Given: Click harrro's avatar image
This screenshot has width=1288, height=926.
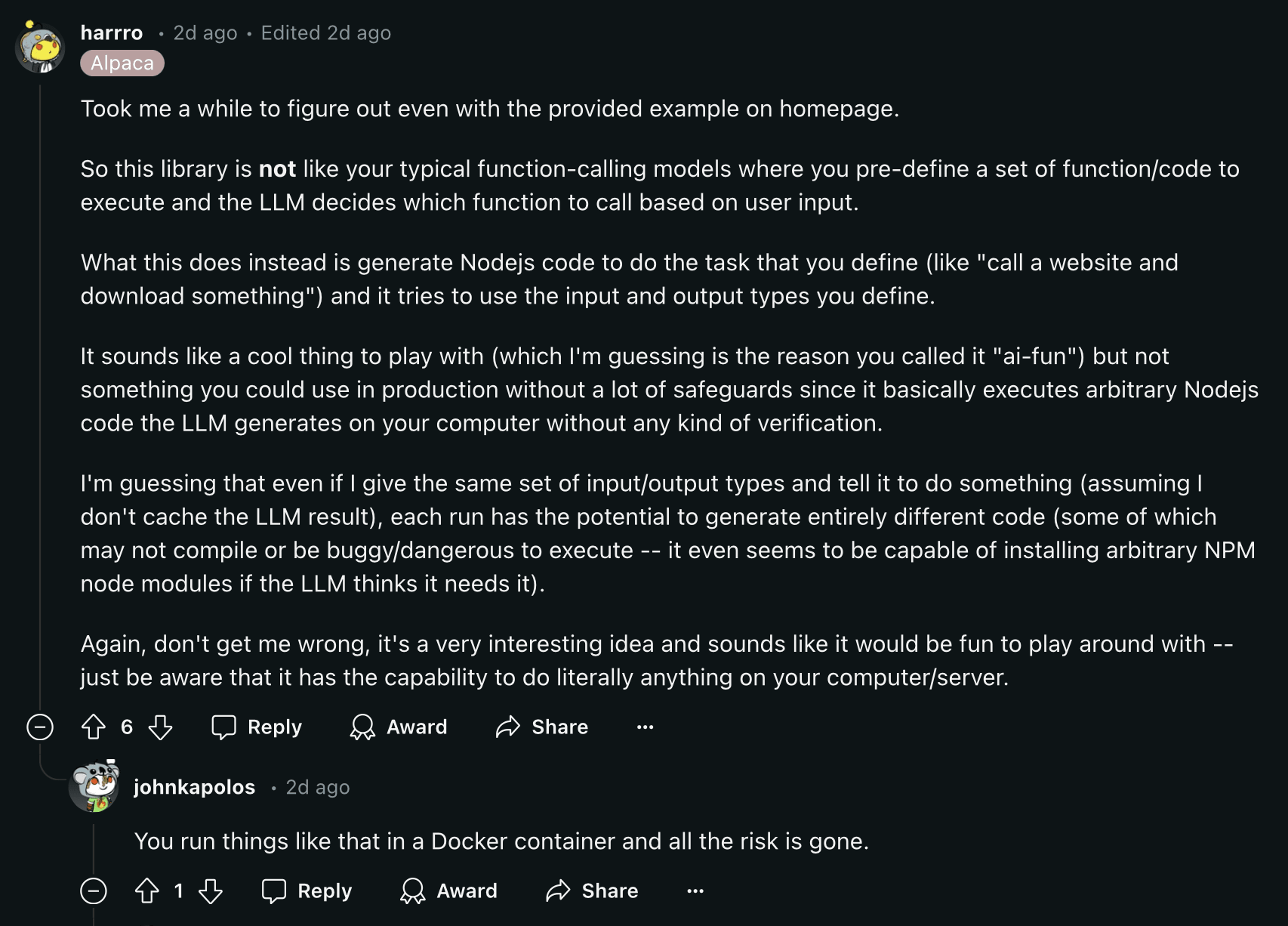Looking at the screenshot, I should point(40,47).
